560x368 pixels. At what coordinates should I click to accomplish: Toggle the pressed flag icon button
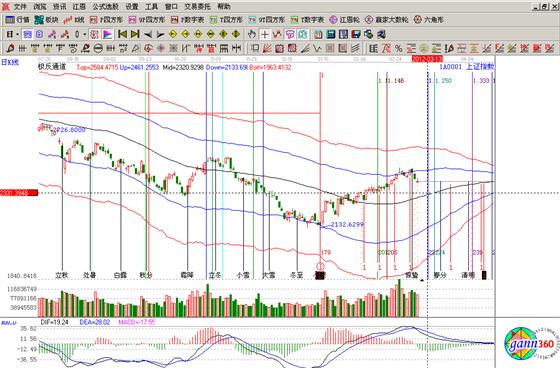click(x=107, y=34)
